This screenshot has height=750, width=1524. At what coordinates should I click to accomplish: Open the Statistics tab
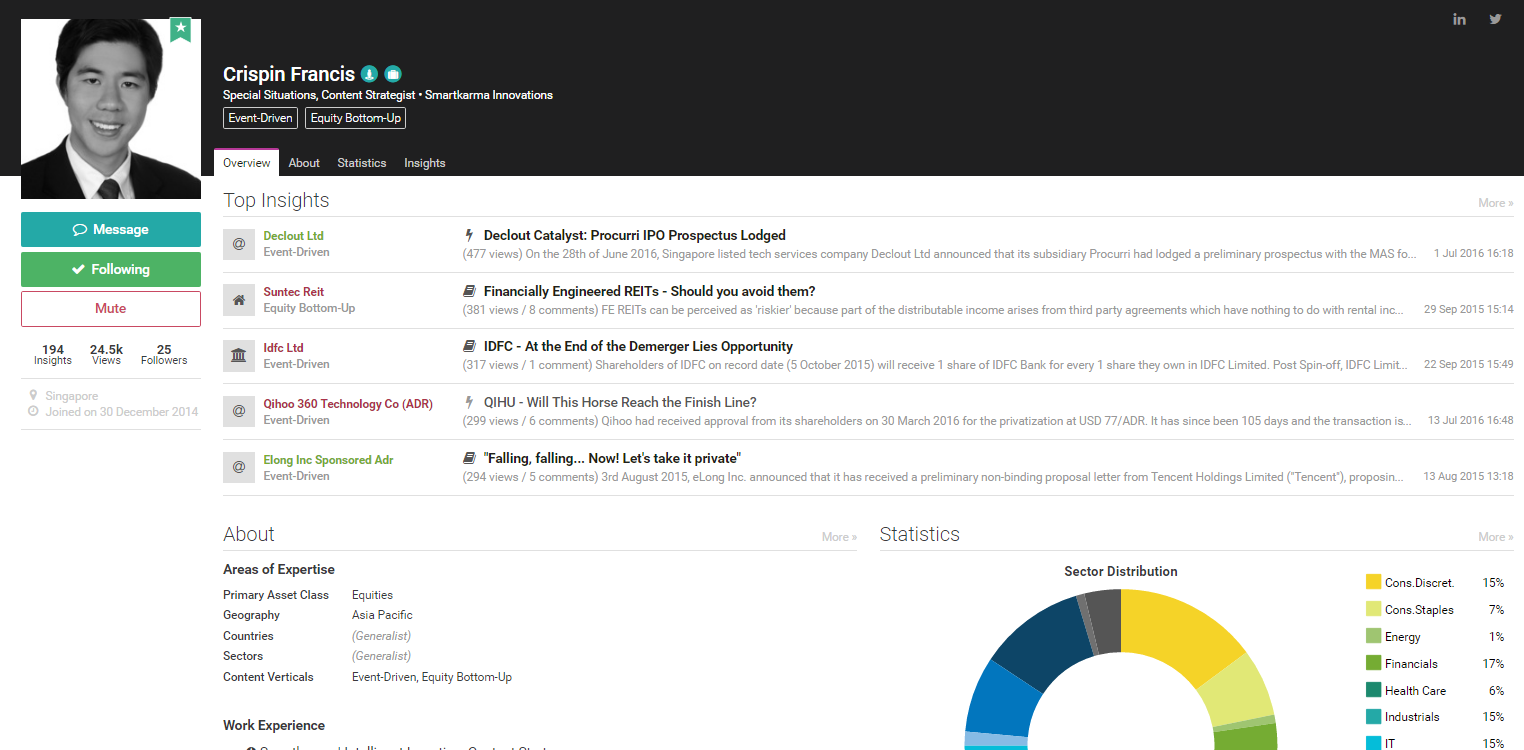tap(361, 163)
